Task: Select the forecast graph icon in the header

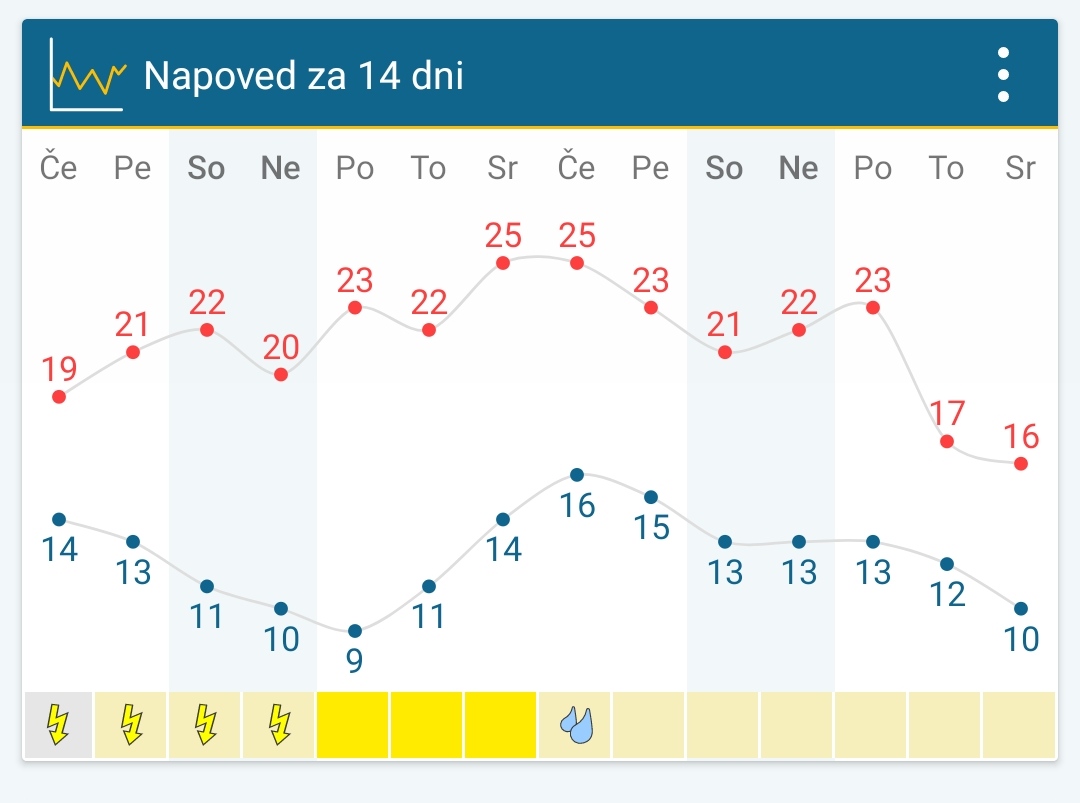Action: [x=85, y=73]
